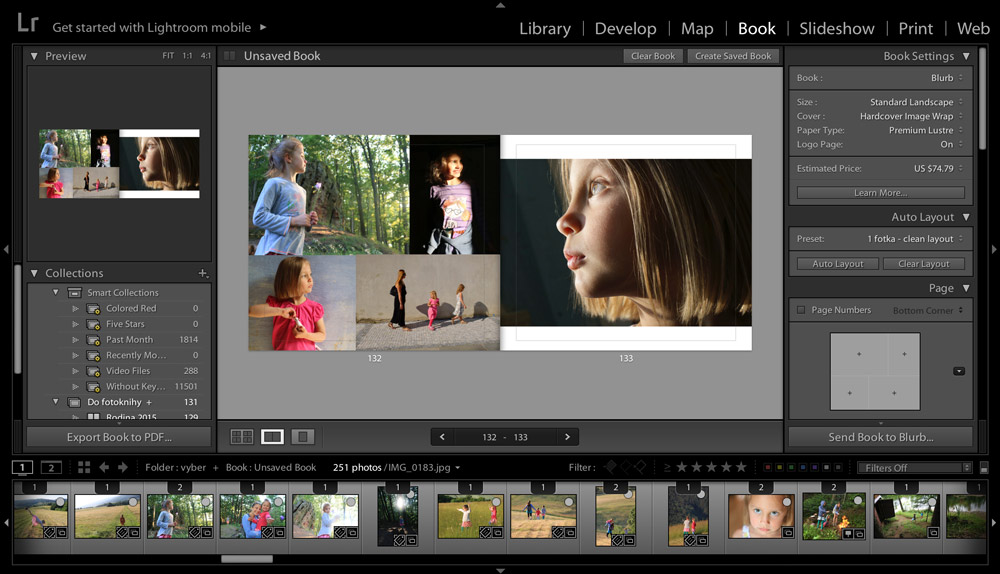This screenshot has height=574, width=1000.
Task: Select the Spread View icon
Action: pos(272,437)
